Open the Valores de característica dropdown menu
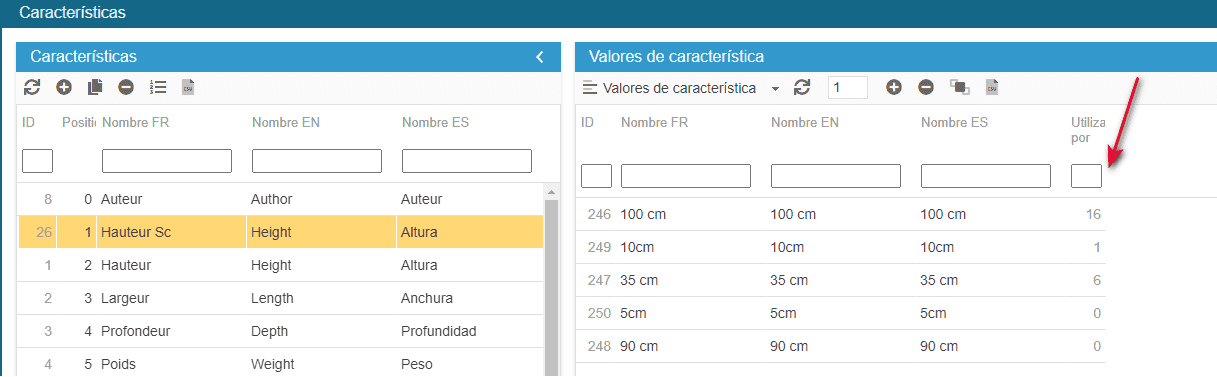The image size is (1217, 377). pos(680,88)
